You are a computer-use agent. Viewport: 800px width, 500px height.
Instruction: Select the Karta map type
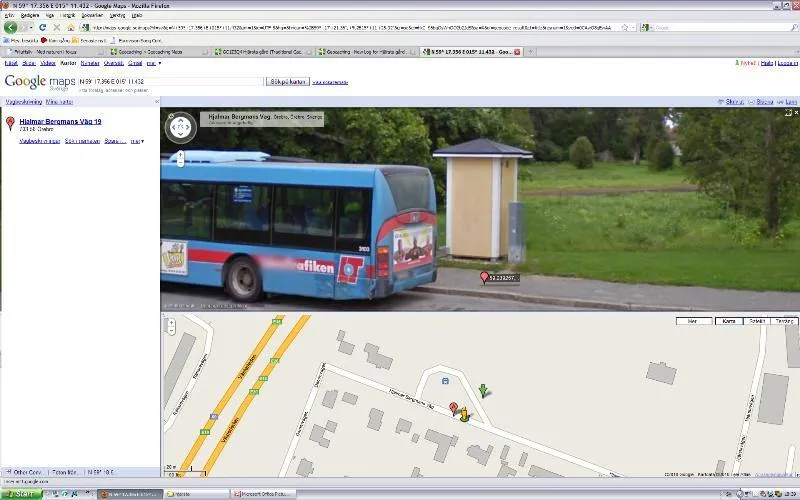pyautogui.click(x=729, y=321)
